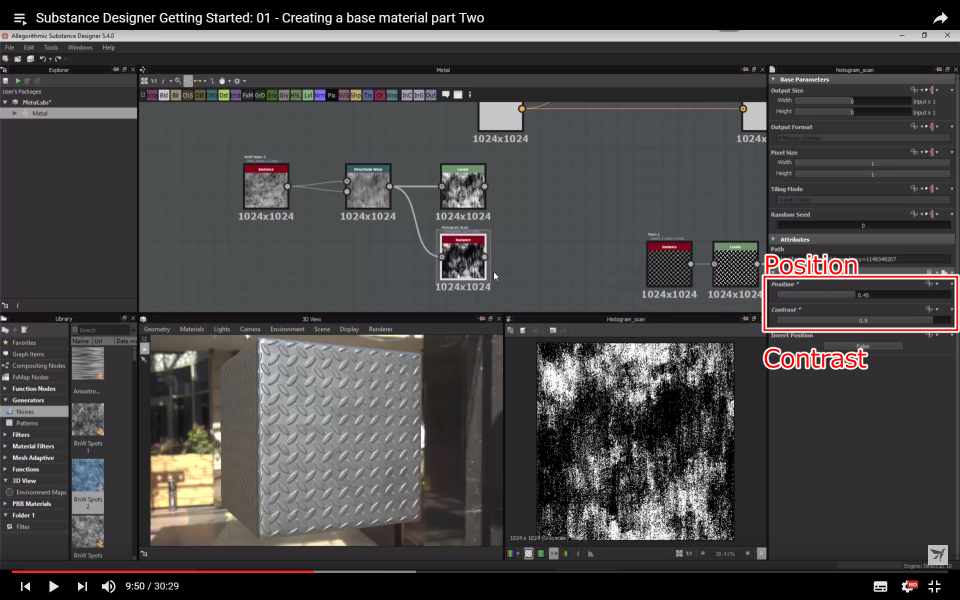Add a Blur node from the toolbar
960x600 pixels.
[176, 95]
